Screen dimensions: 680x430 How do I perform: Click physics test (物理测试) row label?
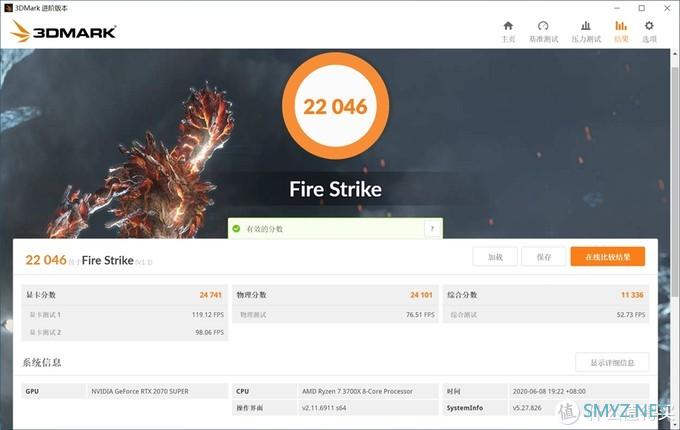(x=253, y=315)
